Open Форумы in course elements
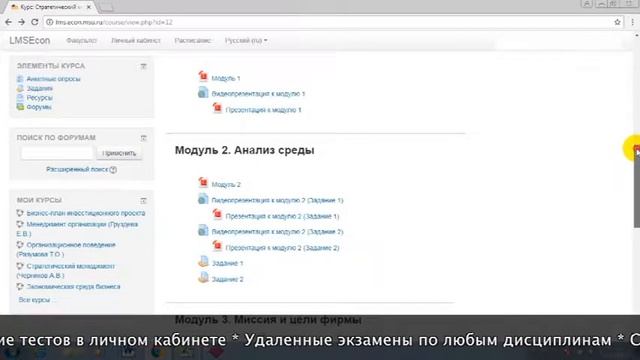Image resolution: width=640 pixels, height=360 pixels. click(39, 107)
